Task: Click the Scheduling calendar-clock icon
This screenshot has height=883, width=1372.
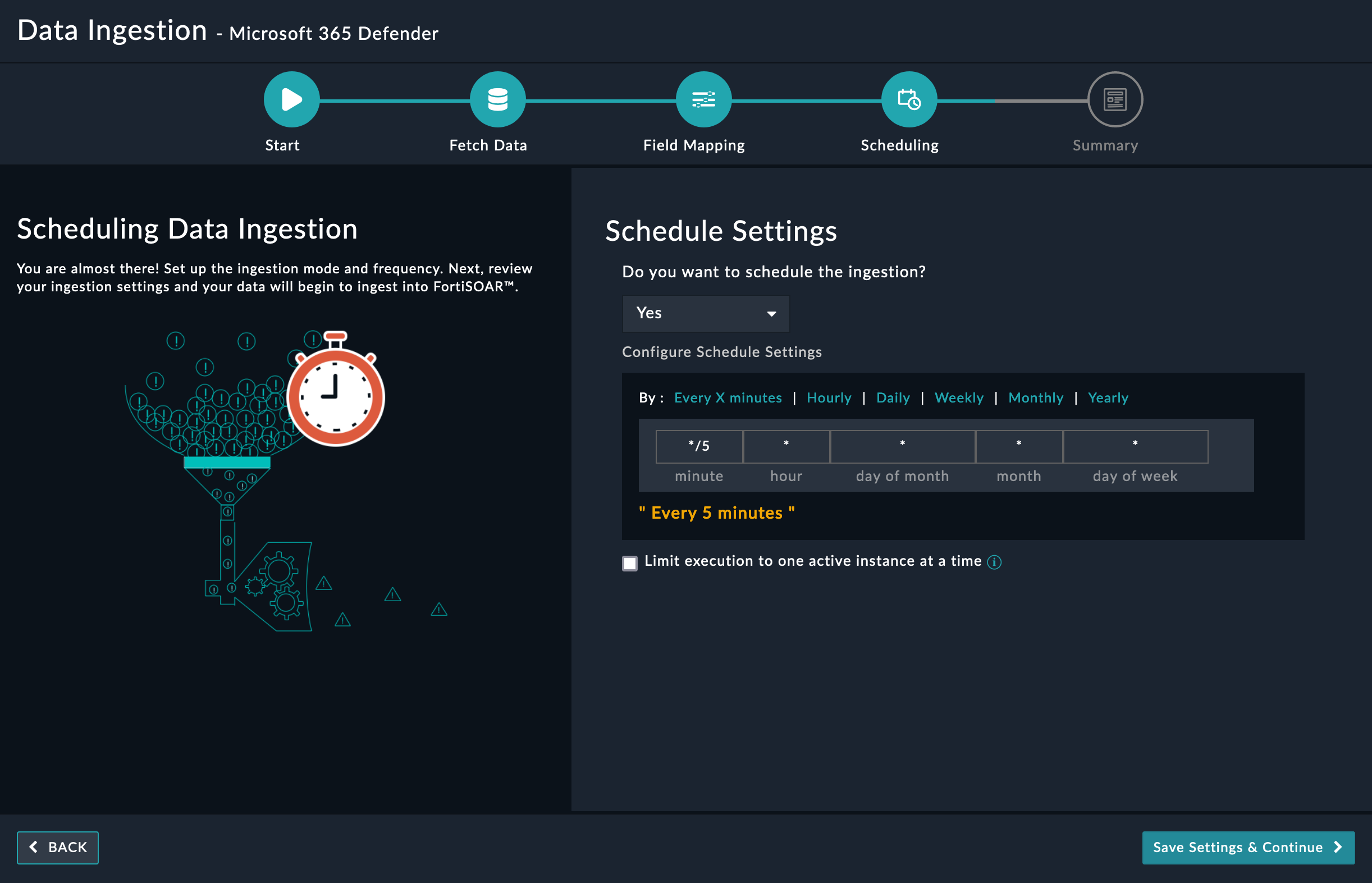Action: (909, 100)
